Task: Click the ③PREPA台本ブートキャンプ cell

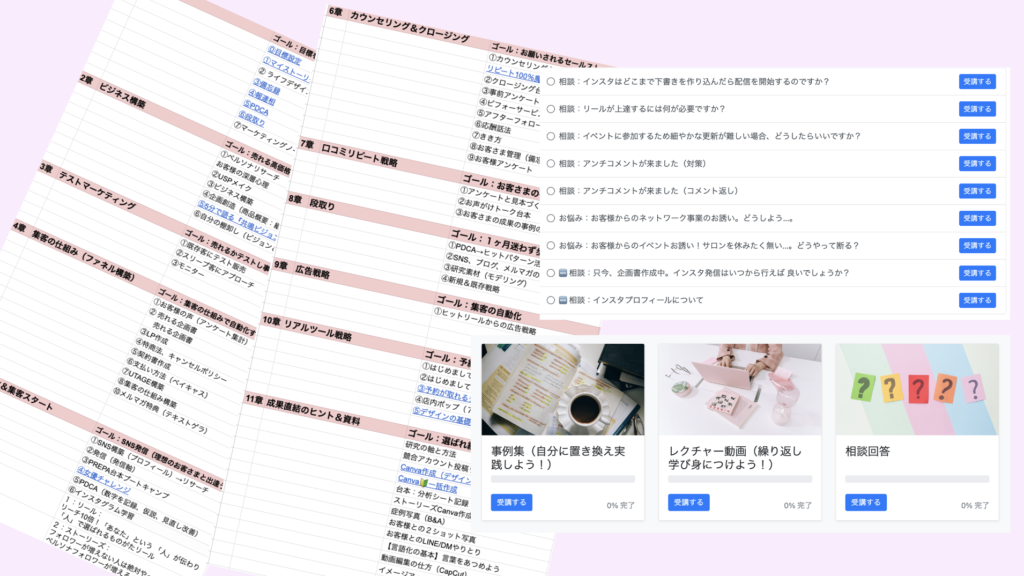Action: [x=127, y=476]
